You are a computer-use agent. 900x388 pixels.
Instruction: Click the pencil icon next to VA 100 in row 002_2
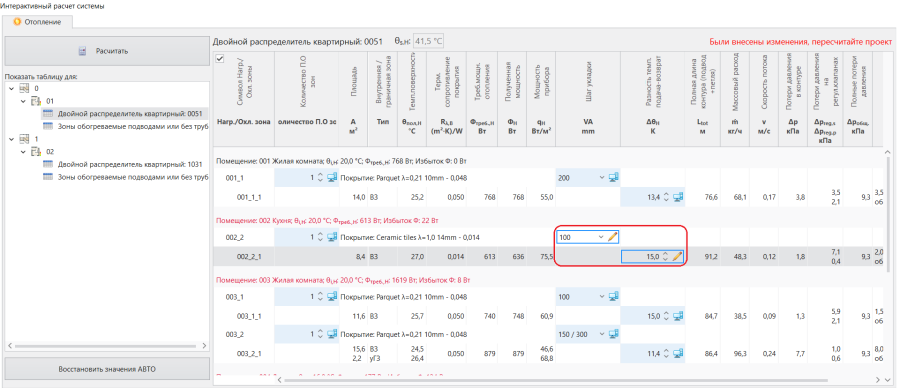[612, 236]
